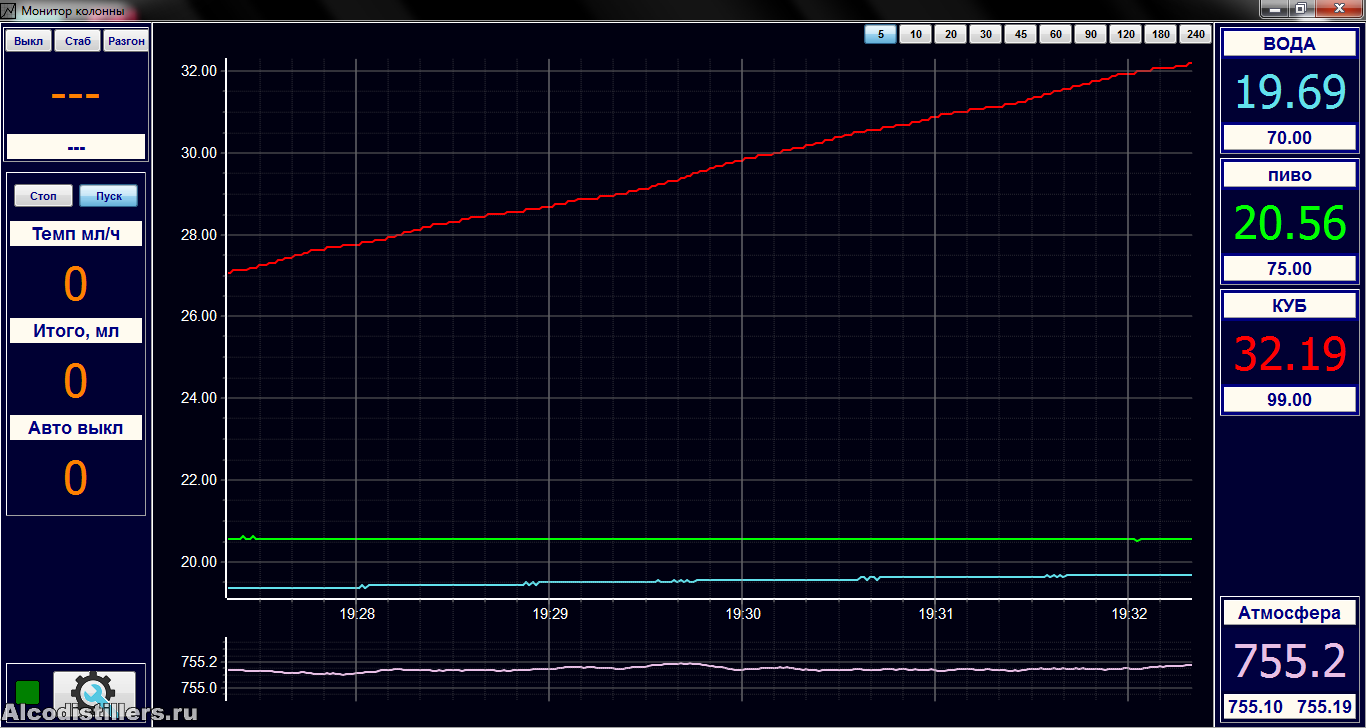The width and height of the screenshot is (1366, 728).
Task: Switch mode to Стаб
Action: click(x=77, y=41)
